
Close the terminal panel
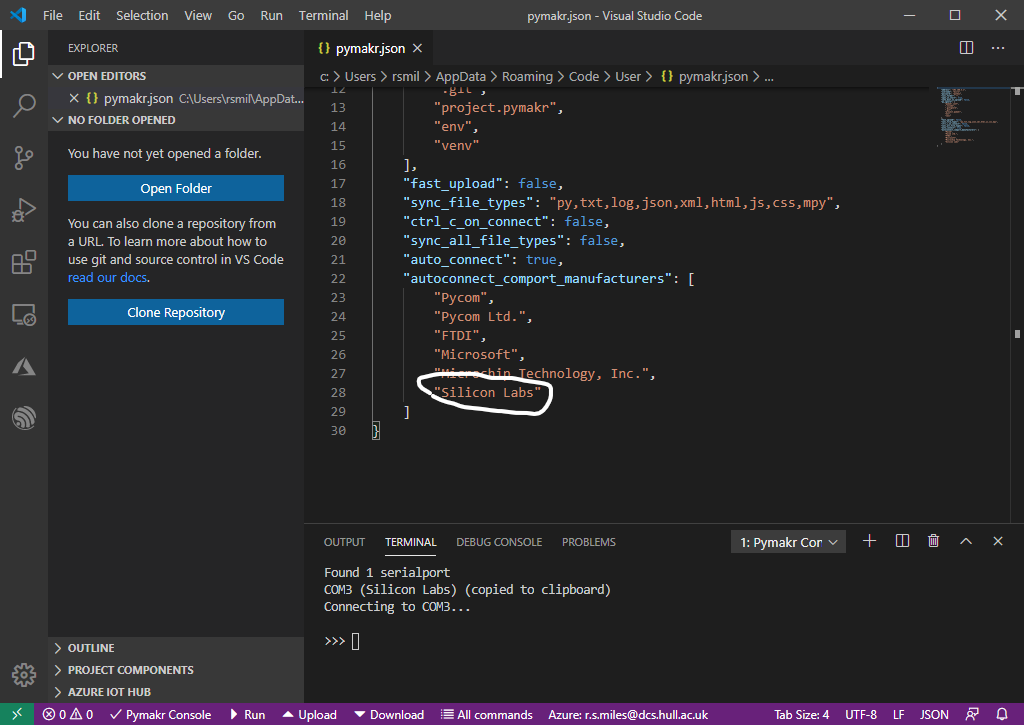[997, 541]
